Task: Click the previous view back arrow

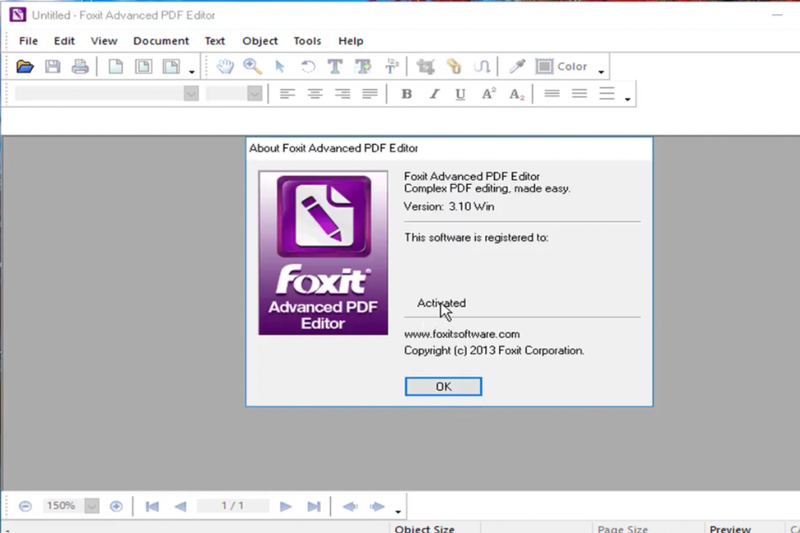Action: point(350,506)
